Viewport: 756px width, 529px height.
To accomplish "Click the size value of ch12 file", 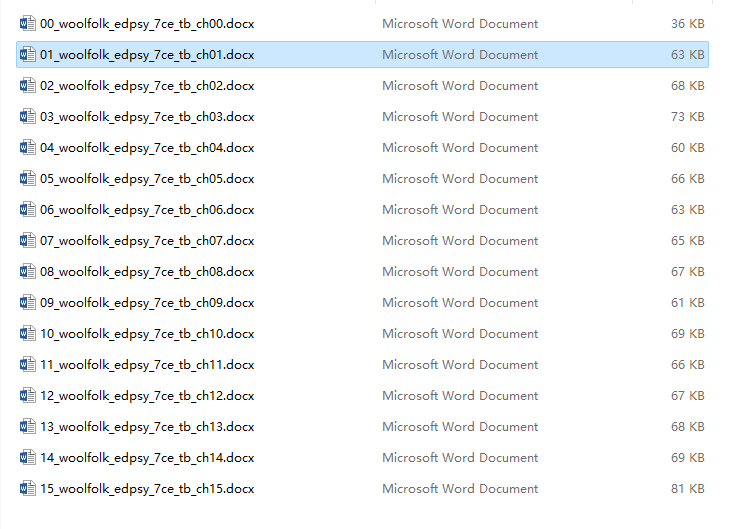I will click(688, 395).
